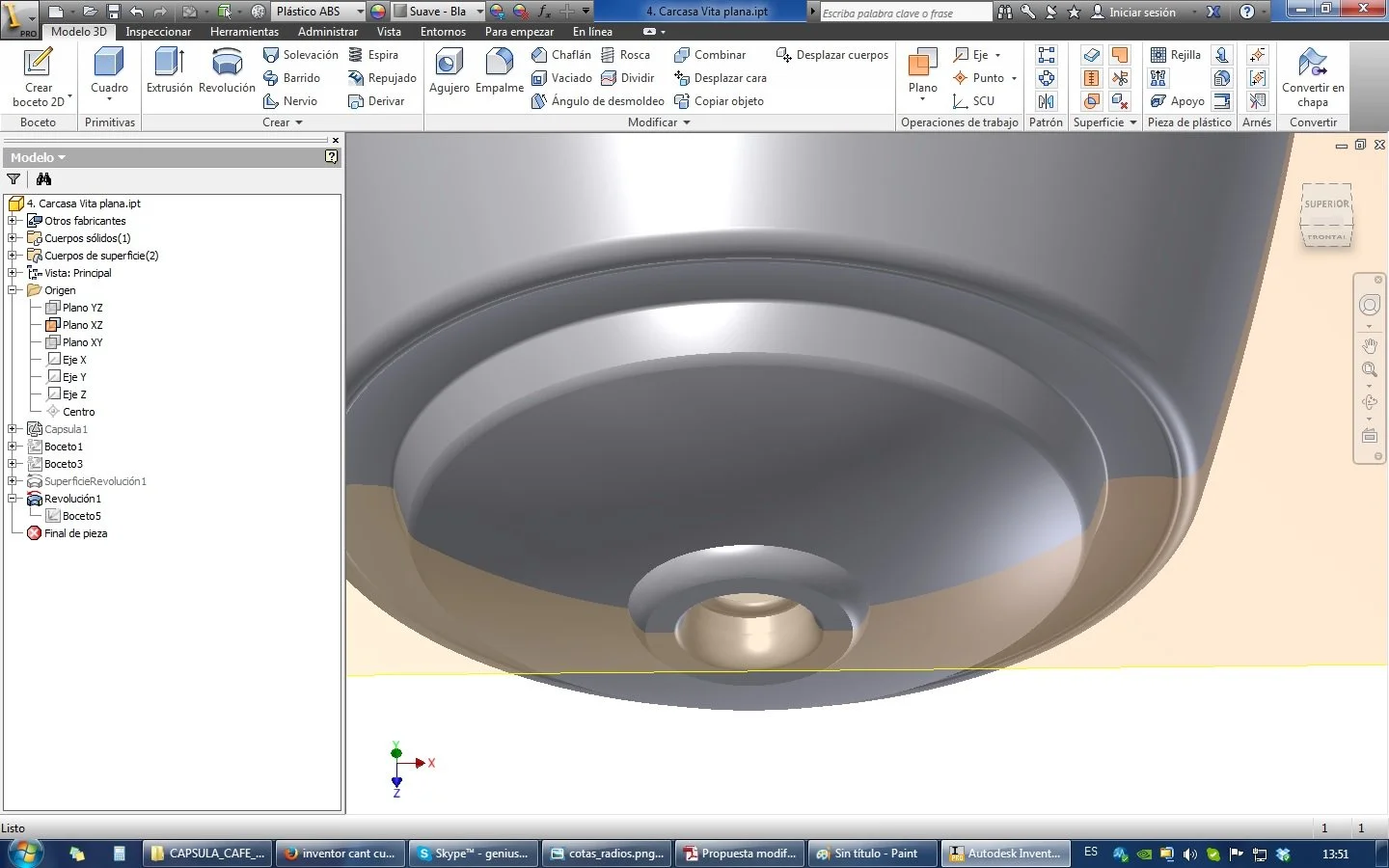Switch to the Inspeccionar ribbon tab
Image resolution: width=1389 pixels, height=868 pixels.
(158, 32)
